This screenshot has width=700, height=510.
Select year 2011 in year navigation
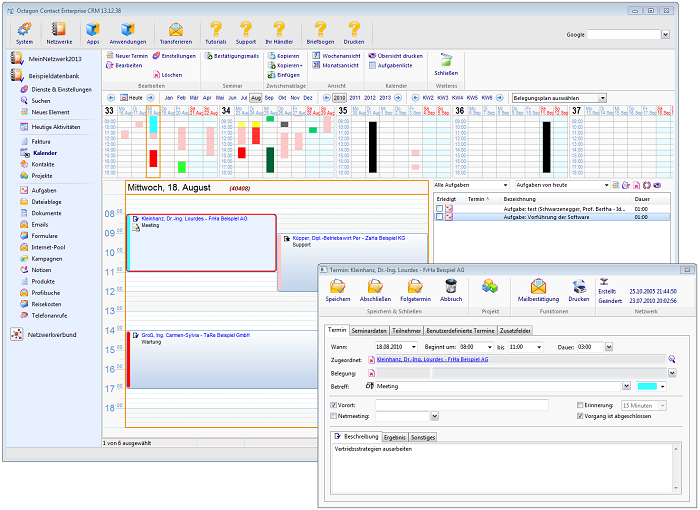click(354, 97)
